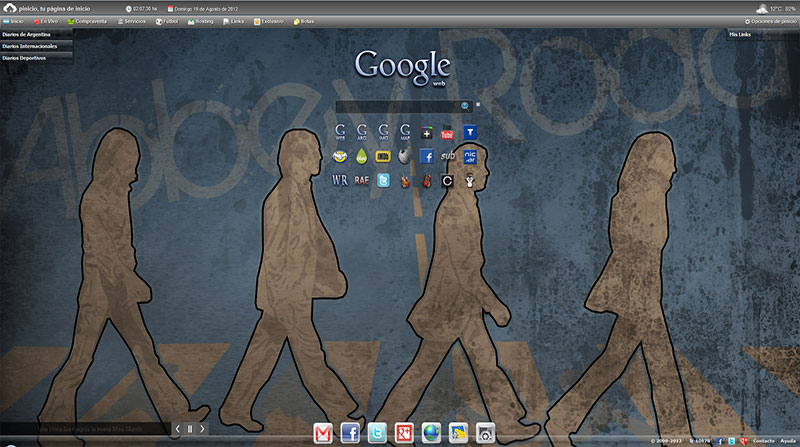Viewport: 800px width, 447px height.
Task: Open Twitter from the bottom dock
Action: click(377, 433)
